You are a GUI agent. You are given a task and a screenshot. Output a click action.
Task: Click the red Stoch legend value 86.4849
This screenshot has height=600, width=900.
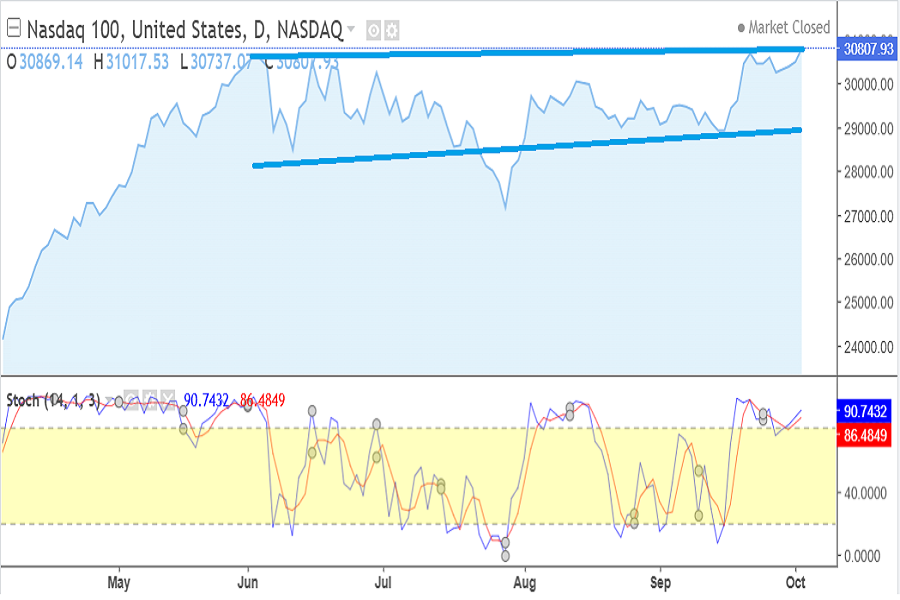pyautogui.click(x=262, y=400)
